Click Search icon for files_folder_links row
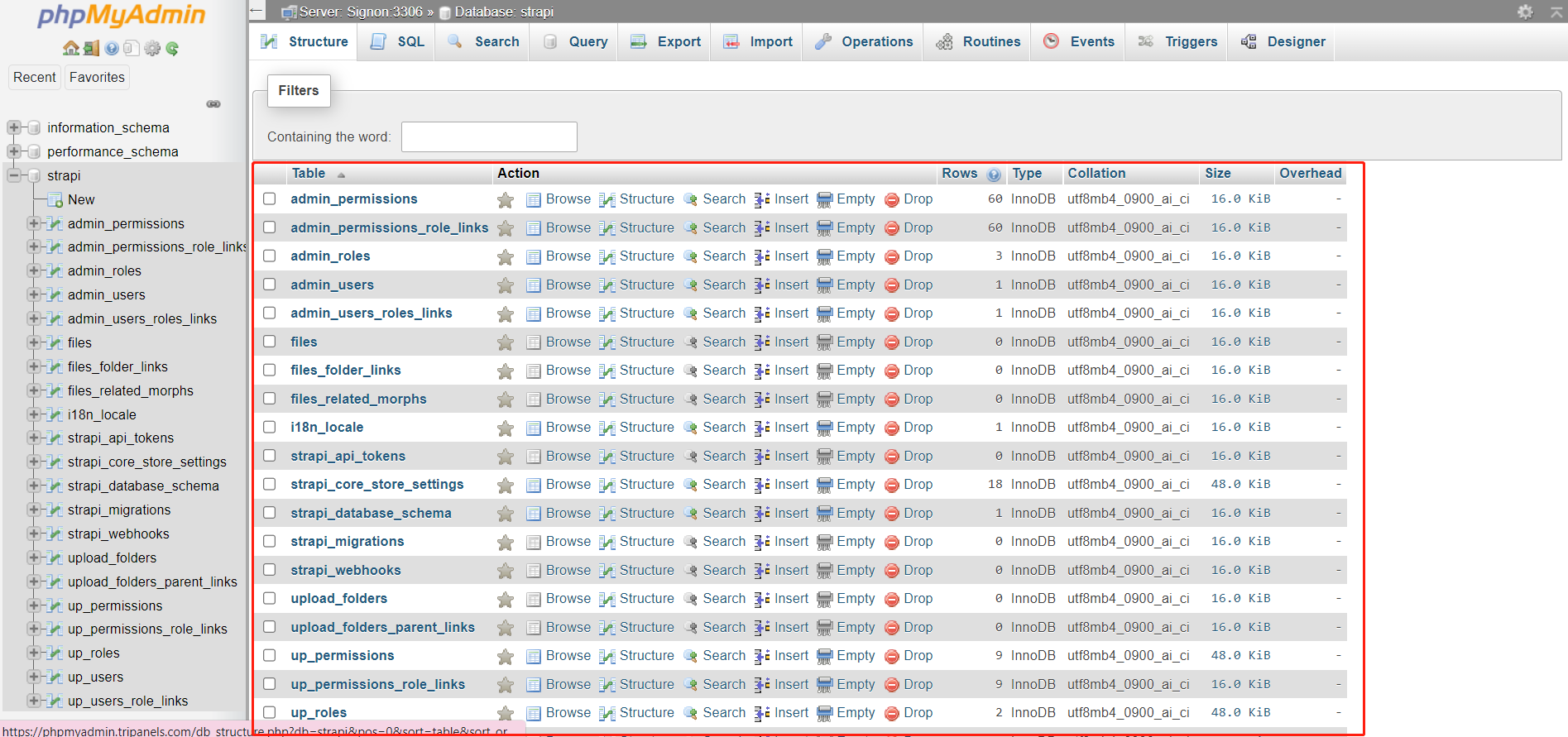 tap(691, 371)
